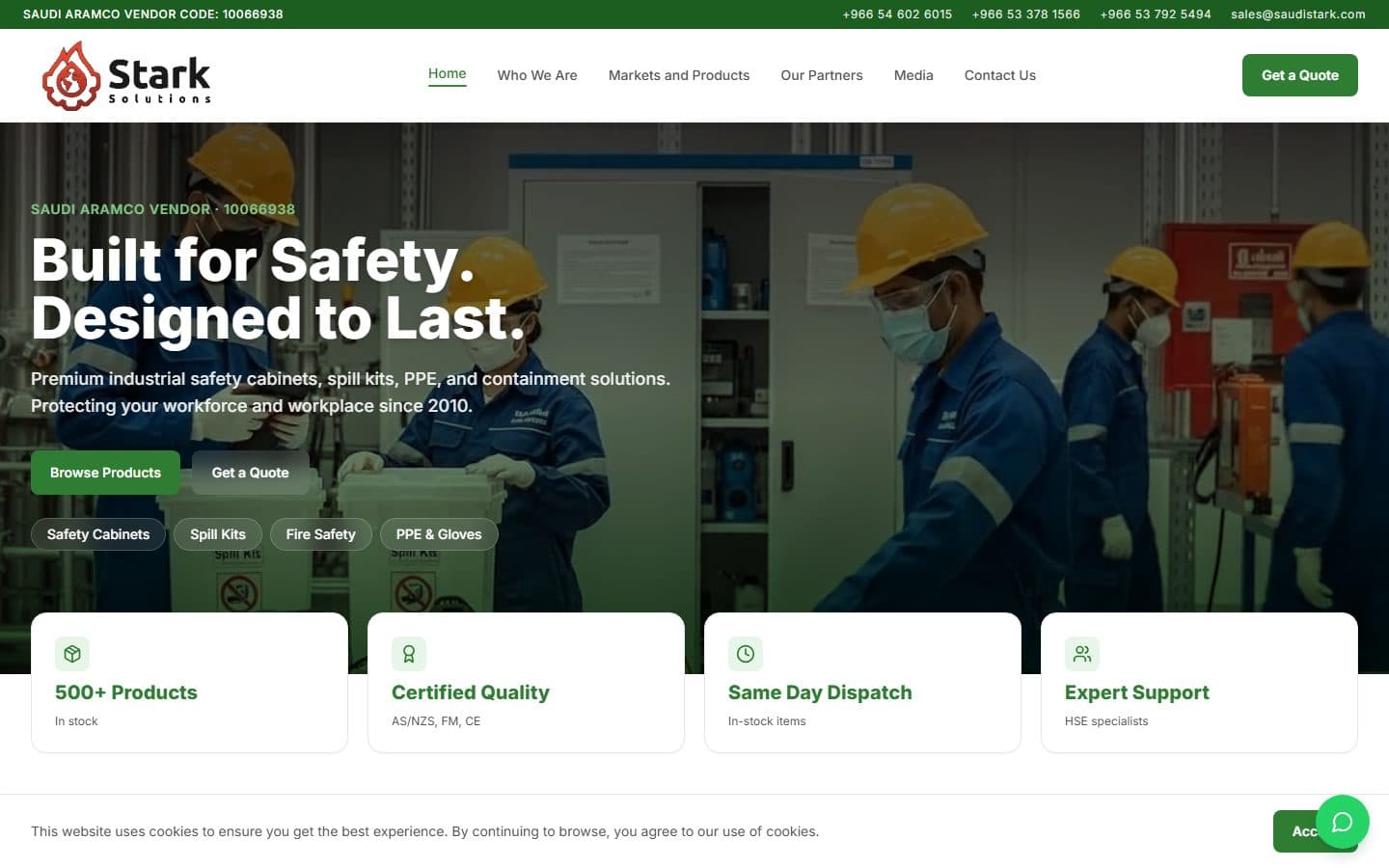The width and height of the screenshot is (1389, 868).
Task: Click the hero SAUDI ARAMCO VENDOR · 10066938 label
Action: 163,209
